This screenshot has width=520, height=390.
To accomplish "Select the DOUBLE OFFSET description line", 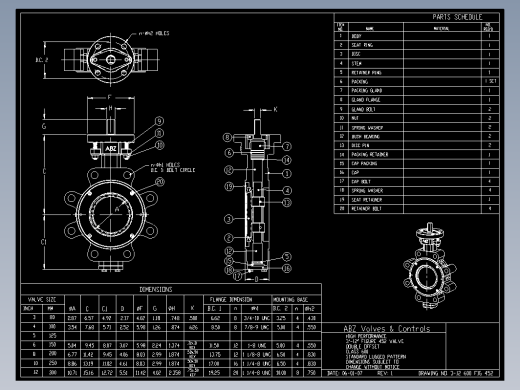I will click(362, 346).
